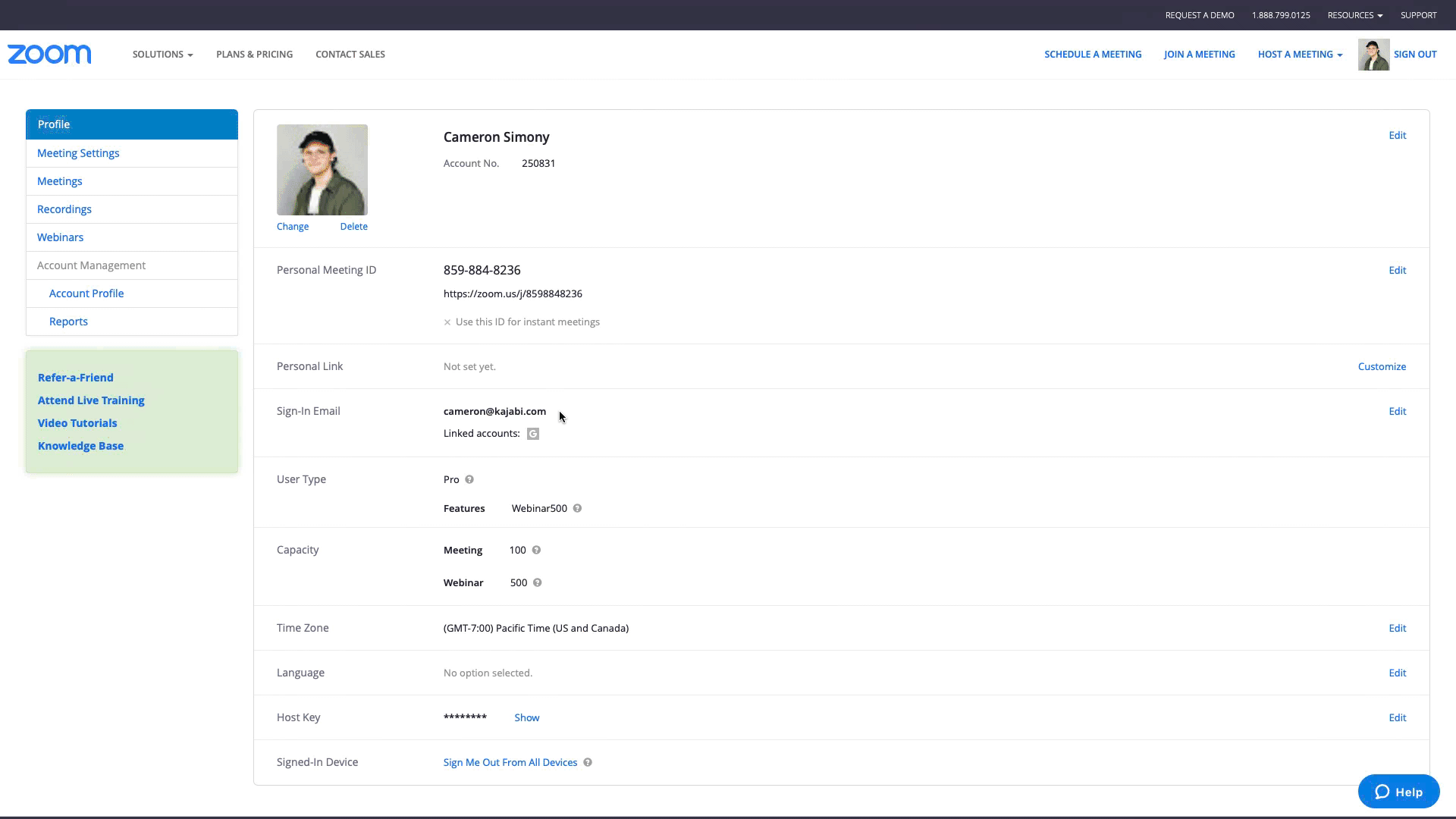The image size is (1456, 819).
Task: Open the chat Help button
Action: click(1398, 792)
